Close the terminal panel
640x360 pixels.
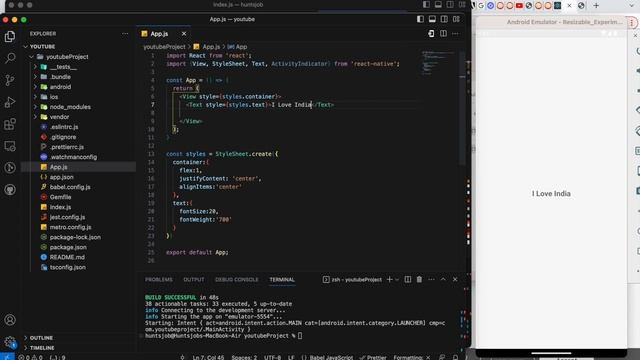tap(455, 280)
